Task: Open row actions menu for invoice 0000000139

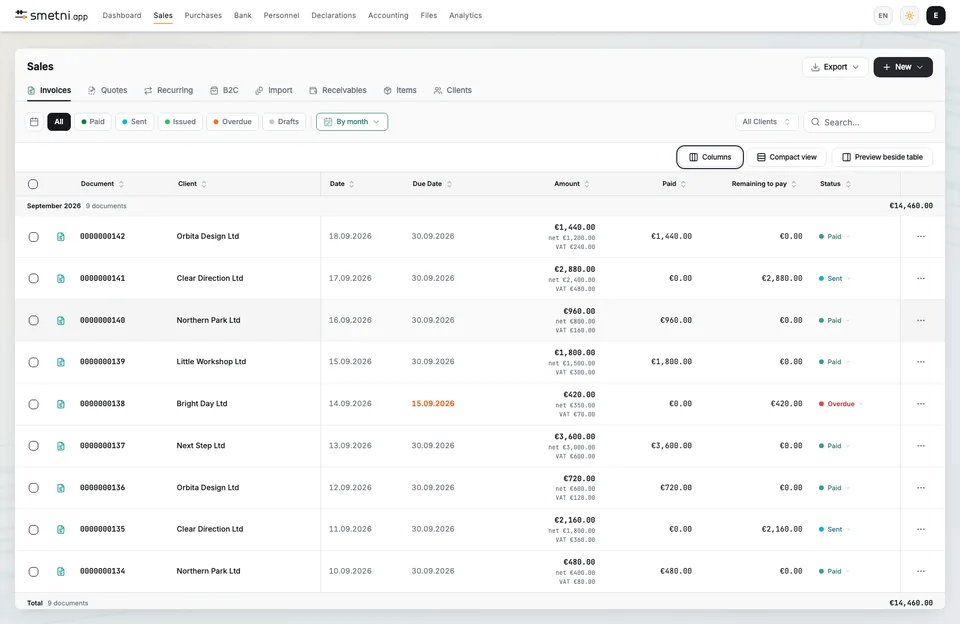Action: click(921, 362)
